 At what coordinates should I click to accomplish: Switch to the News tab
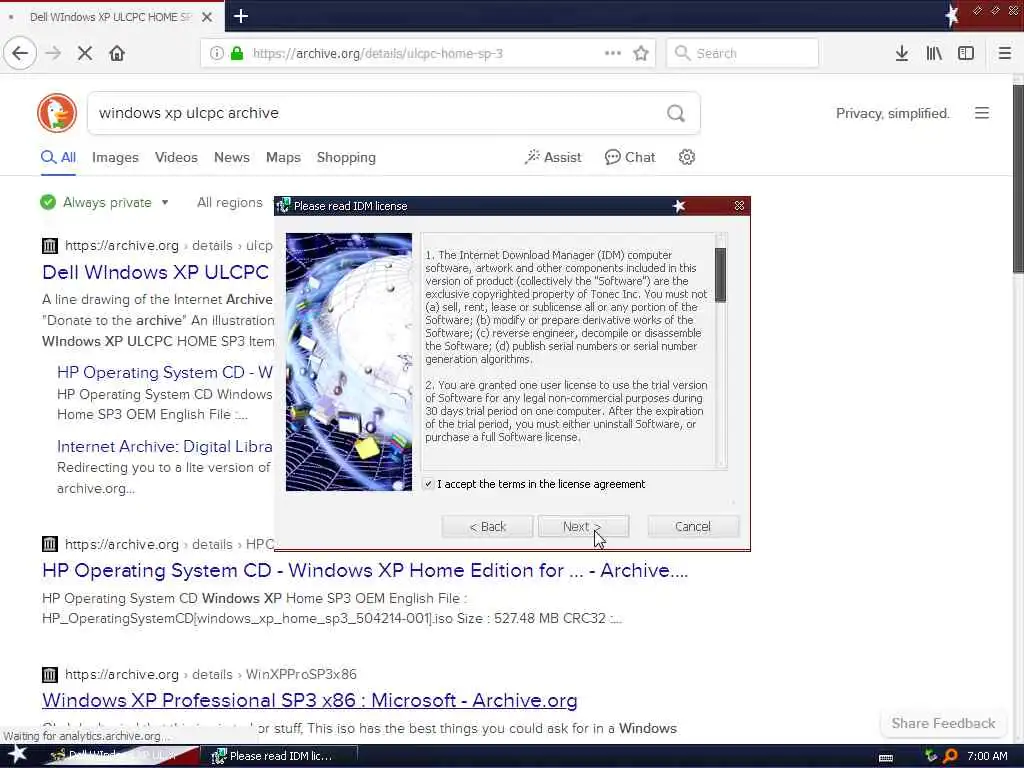point(232,157)
